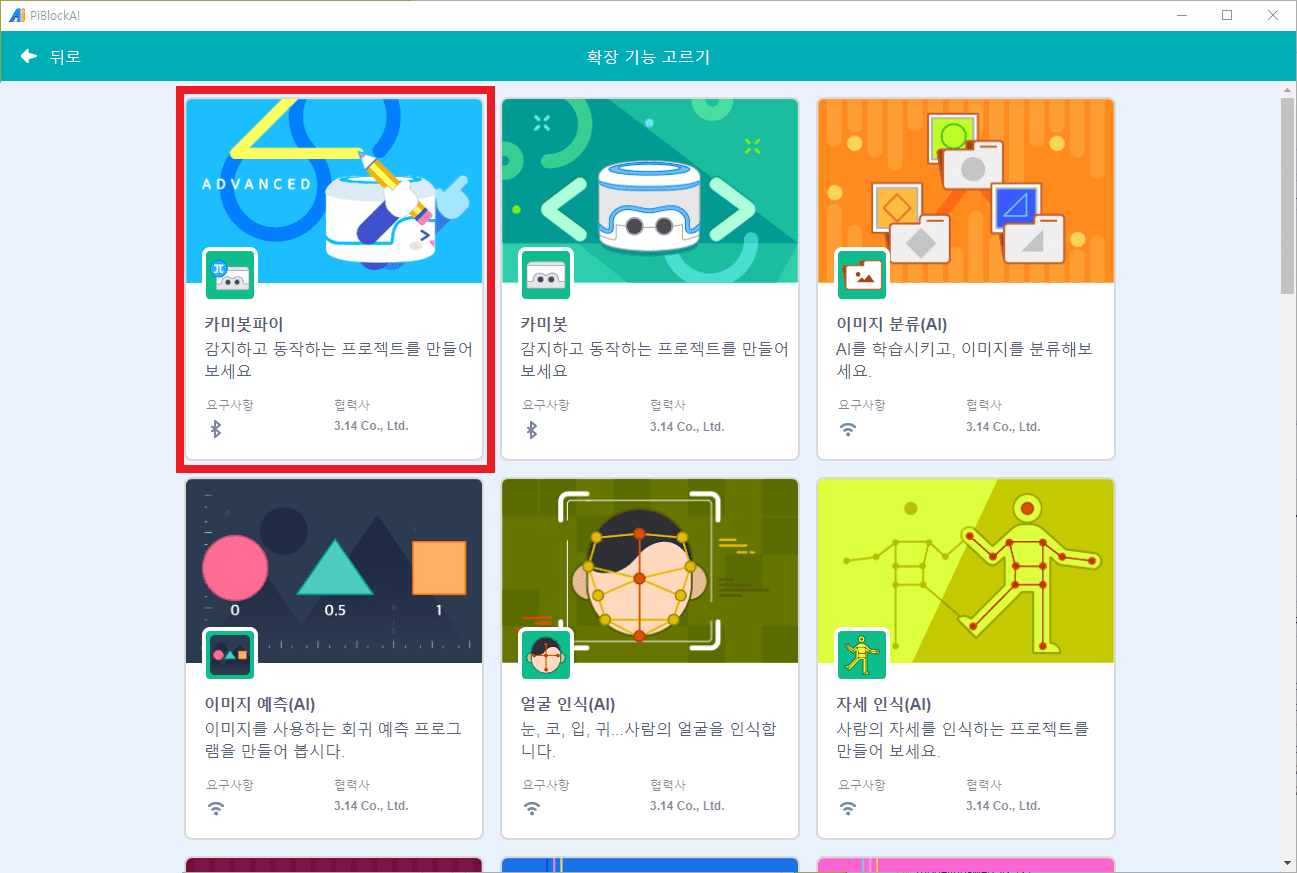Click the description starting '사람의 자세를 인식하는'
Image resolution: width=1297 pixels, height=873 pixels.
pyautogui.click(x=962, y=740)
